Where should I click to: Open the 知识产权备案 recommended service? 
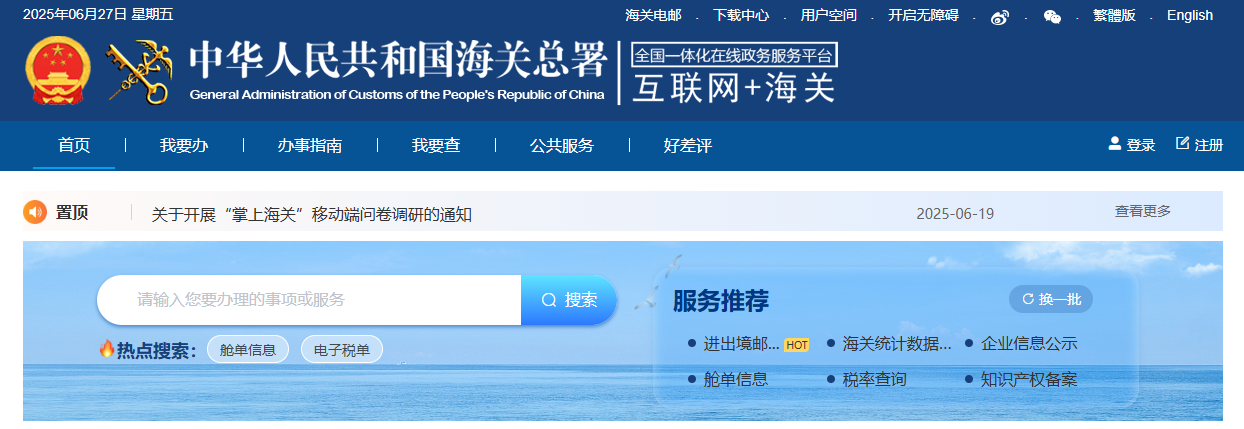[1029, 380]
